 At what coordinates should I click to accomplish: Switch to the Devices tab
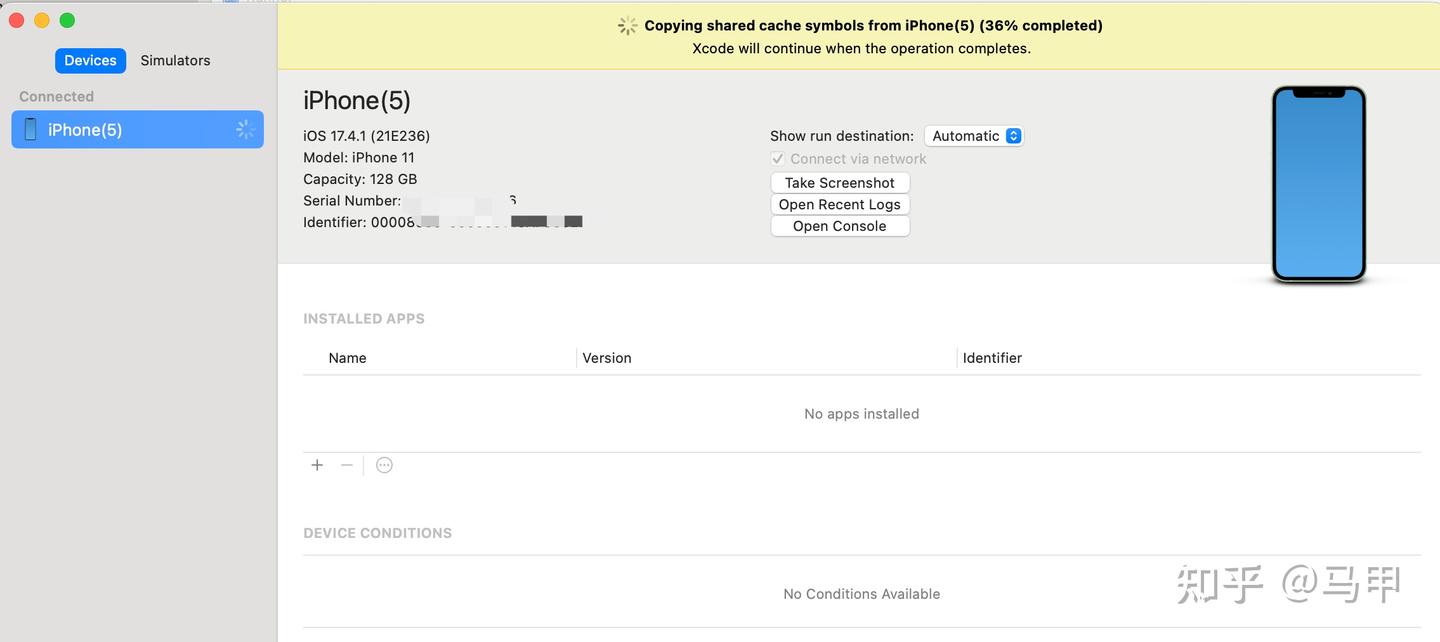90,60
